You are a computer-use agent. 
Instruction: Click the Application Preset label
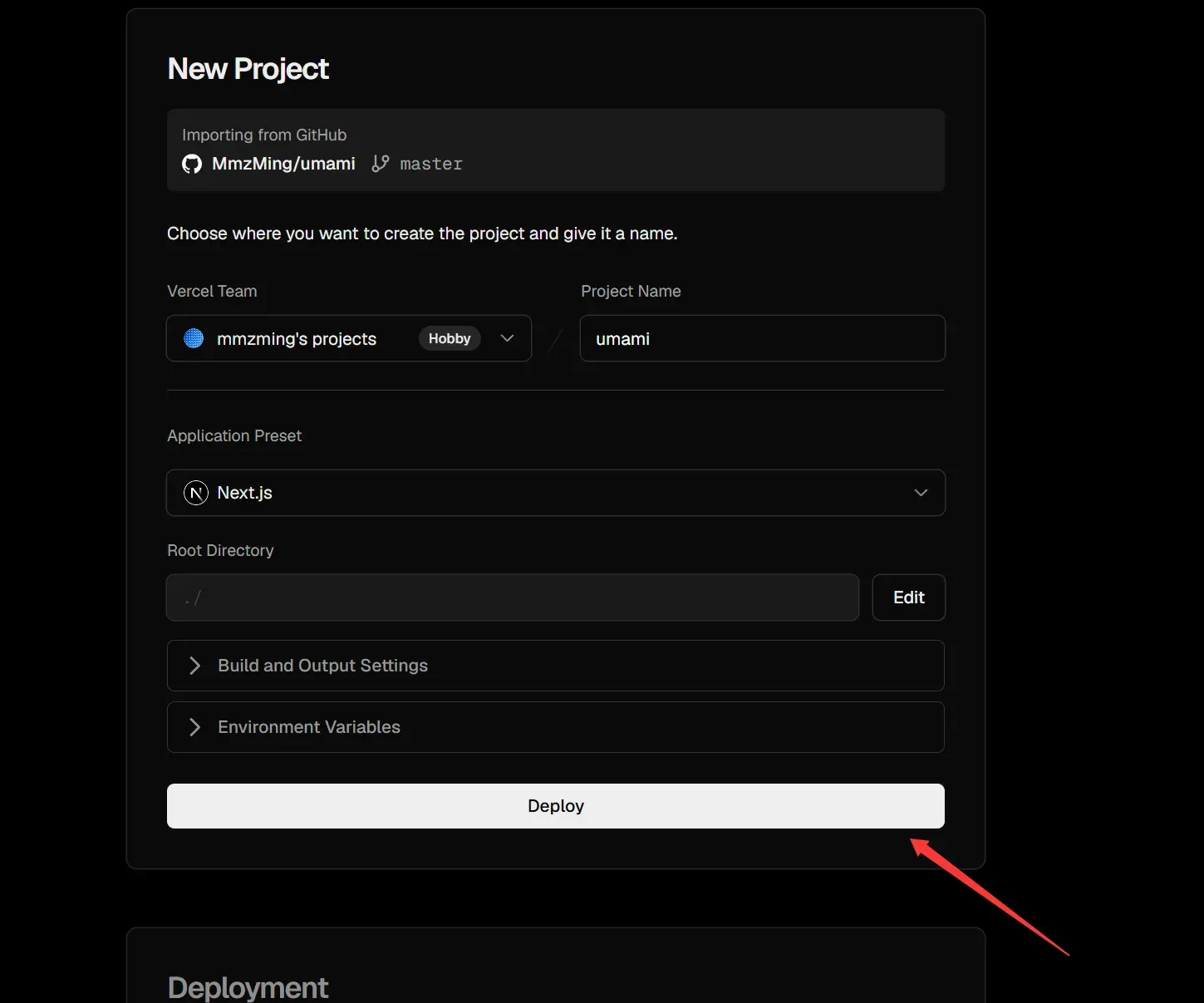point(234,435)
